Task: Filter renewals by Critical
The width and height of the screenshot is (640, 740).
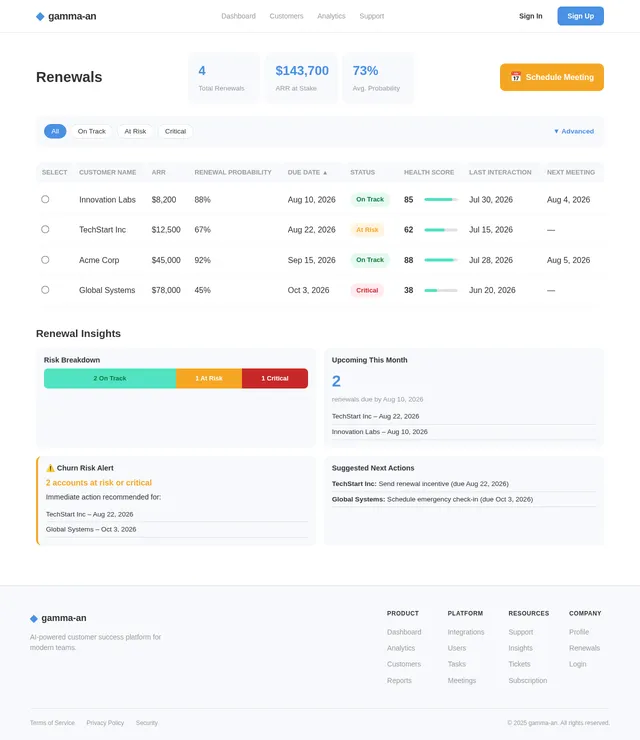Action: click(175, 131)
